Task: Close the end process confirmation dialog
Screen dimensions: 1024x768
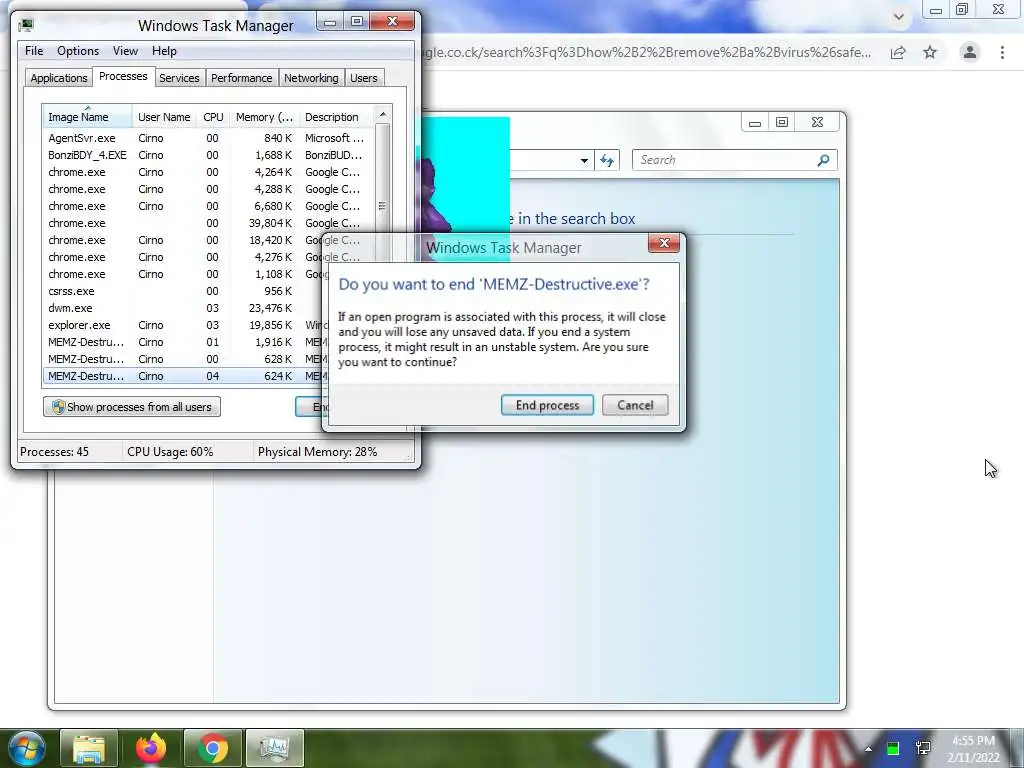Action: pyautogui.click(x=664, y=244)
